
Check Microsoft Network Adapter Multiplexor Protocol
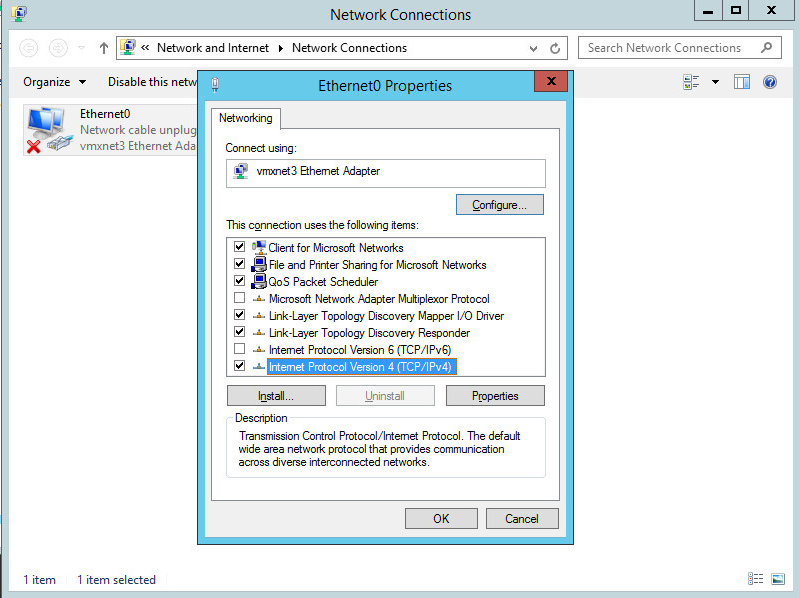point(239,297)
